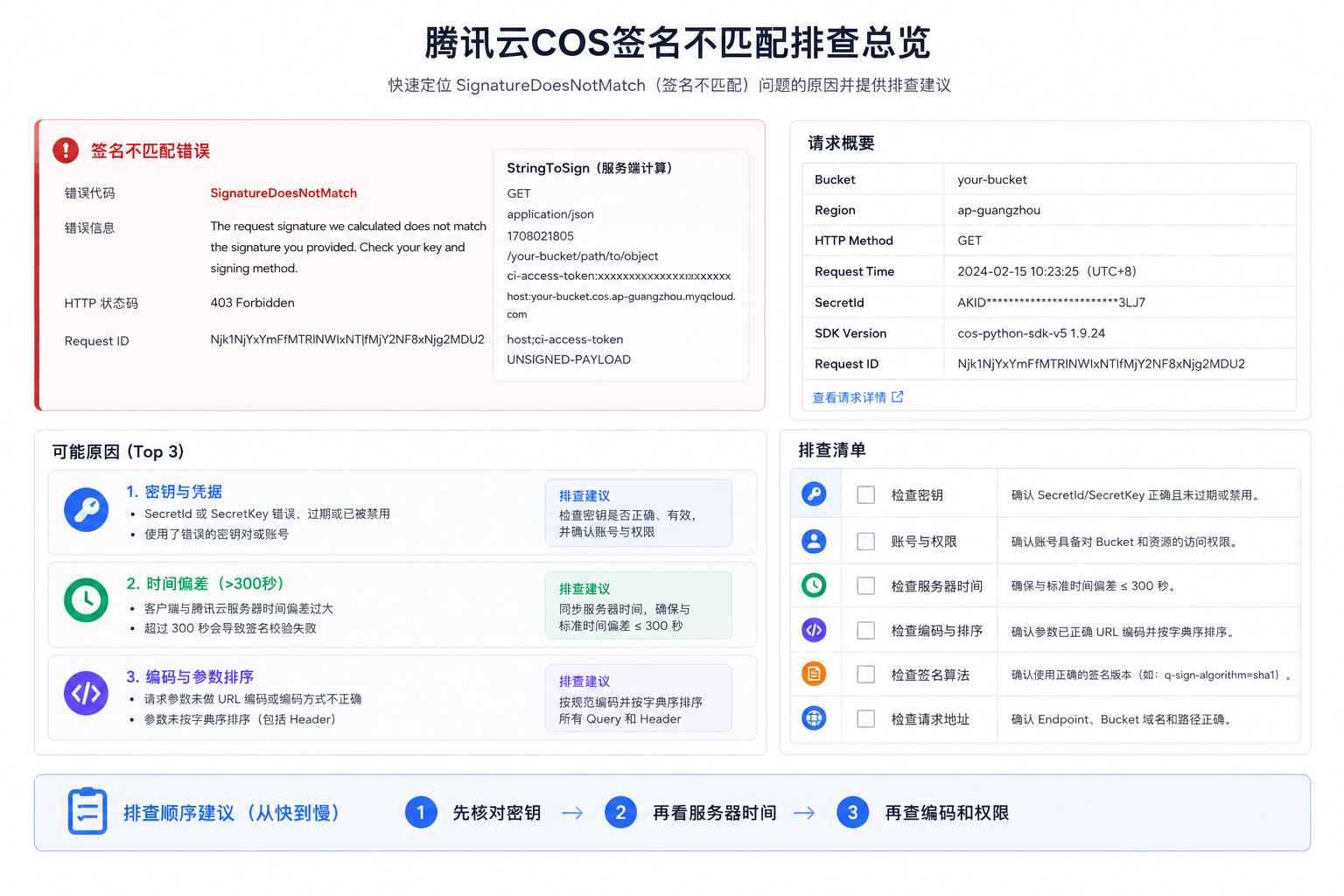Click the q-sign-algorithm=sha1 description text
Screen dimensions: 1344x896
(x=1151, y=675)
